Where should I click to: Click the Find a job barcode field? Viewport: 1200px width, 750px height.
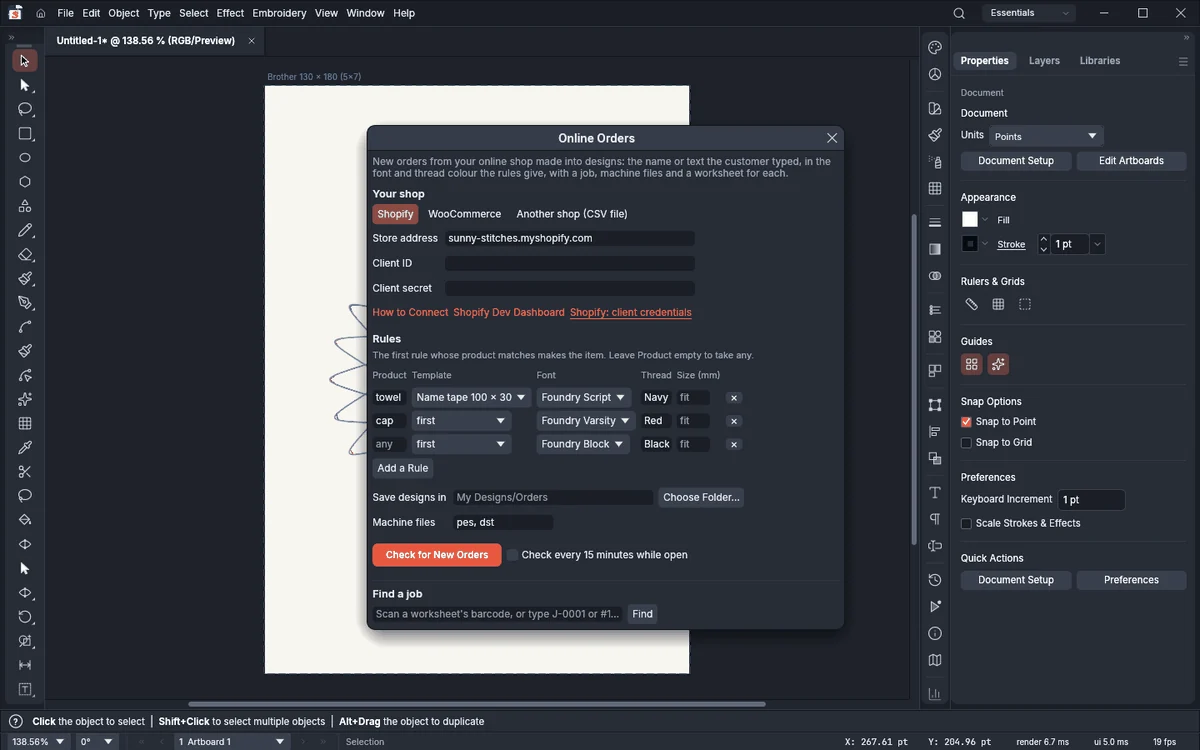(x=498, y=614)
